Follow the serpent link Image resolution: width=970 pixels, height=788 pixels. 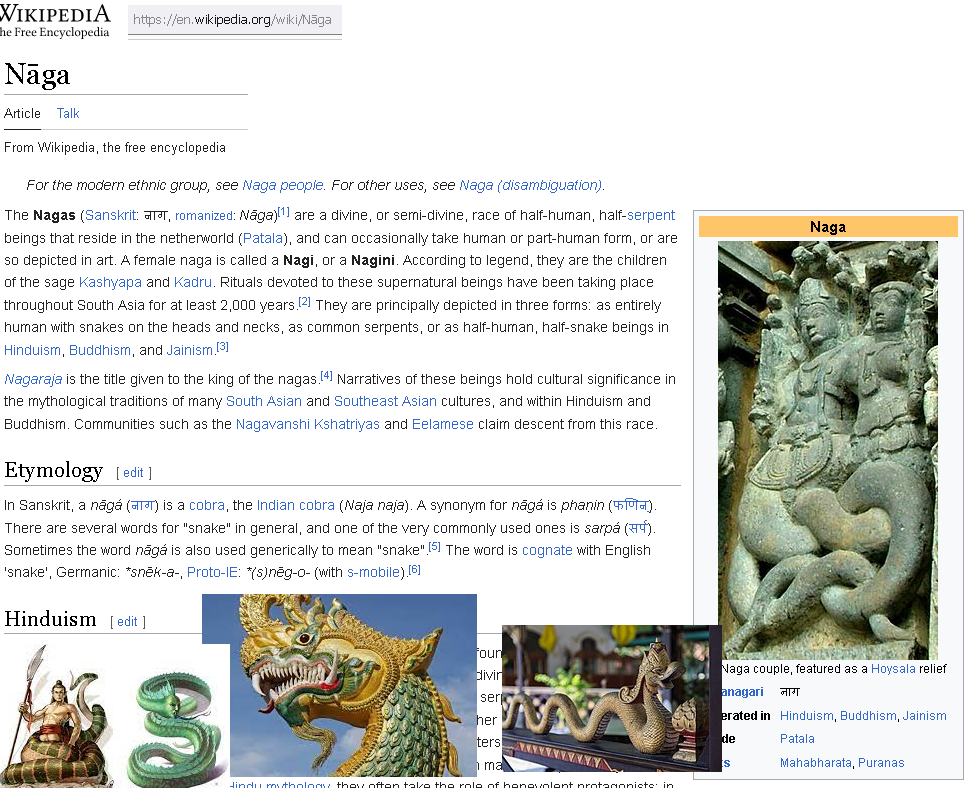click(x=651, y=215)
